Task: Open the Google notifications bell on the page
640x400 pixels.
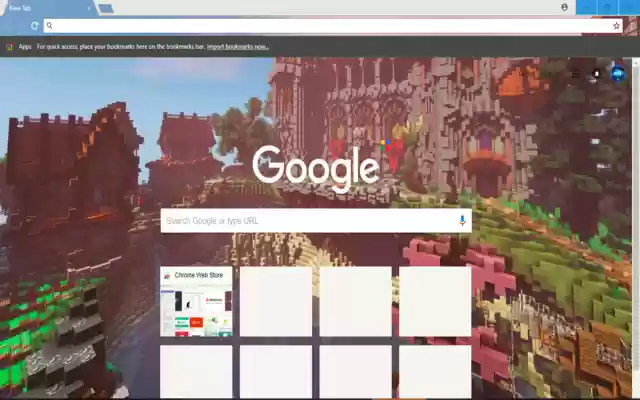Action: coord(596,74)
